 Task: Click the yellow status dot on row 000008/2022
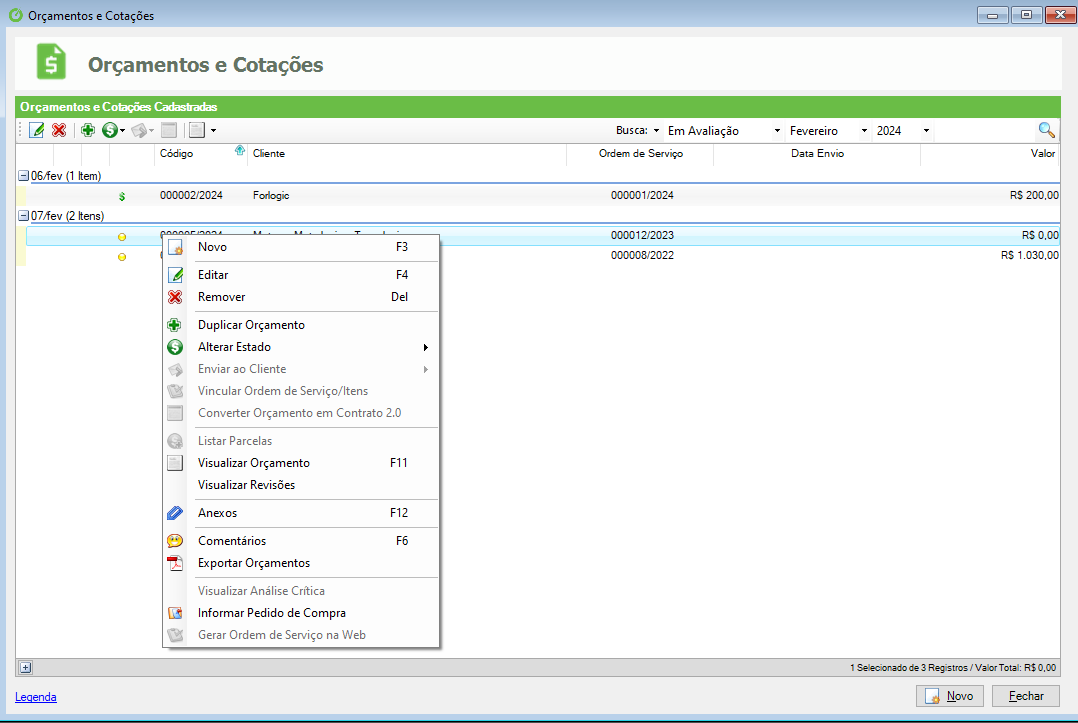click(122, 257)
